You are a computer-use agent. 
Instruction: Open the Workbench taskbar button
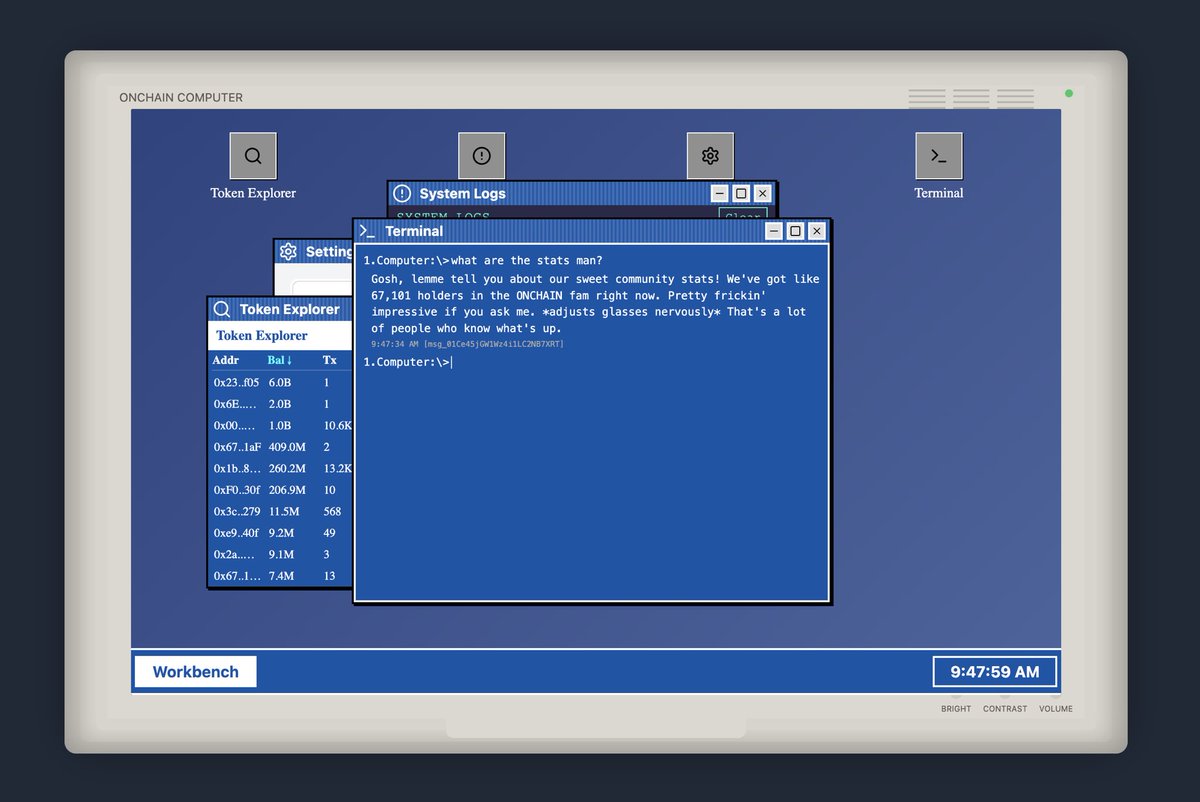[195, 672]
